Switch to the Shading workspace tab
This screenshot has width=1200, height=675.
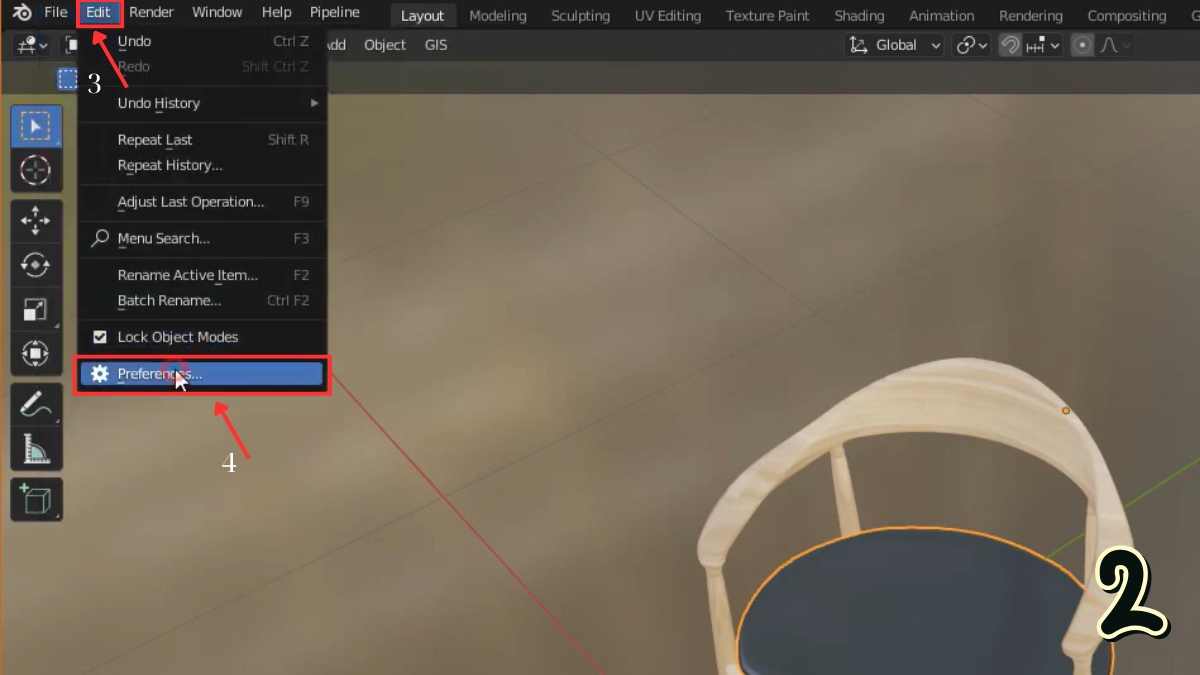click(859, 16)
